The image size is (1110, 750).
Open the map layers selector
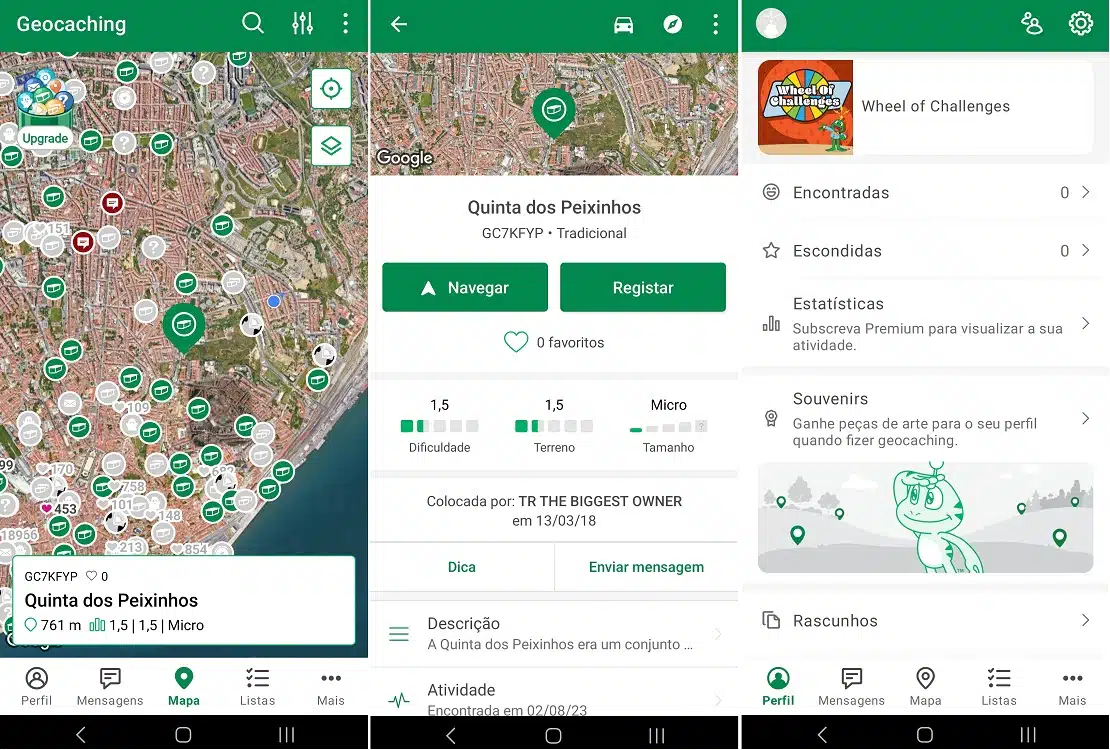coord(331,146)
